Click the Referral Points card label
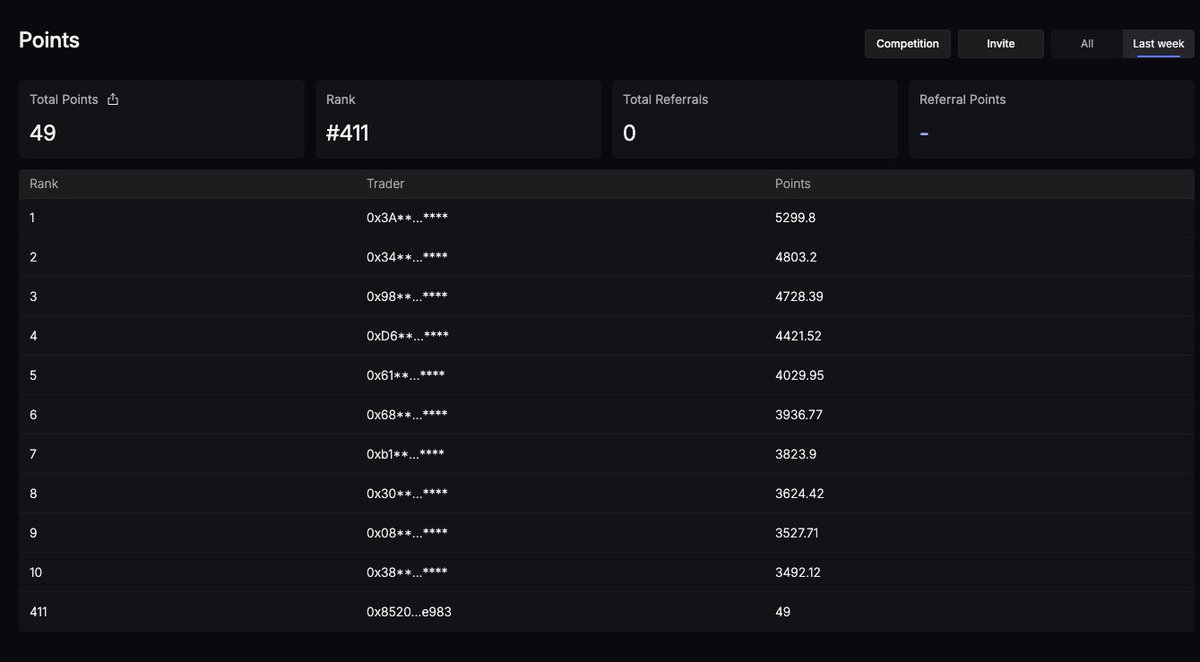The width and height of the screenshot is (1200, 662). point(962,99)
